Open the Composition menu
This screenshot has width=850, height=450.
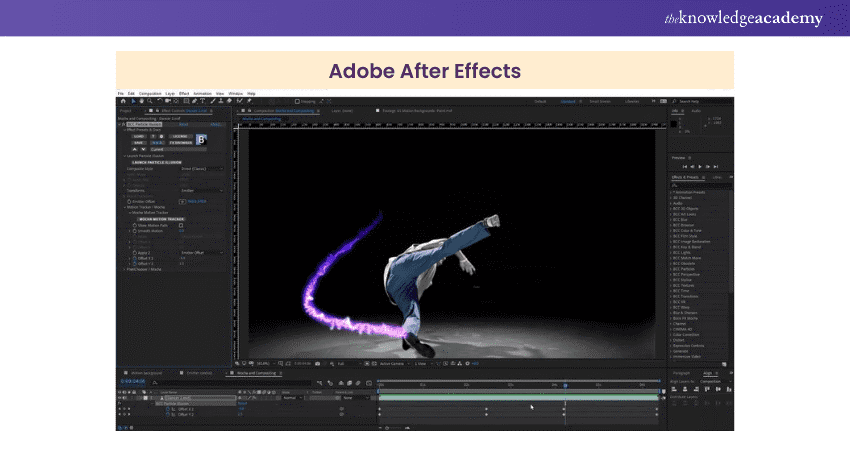click(x=151, y=93)
